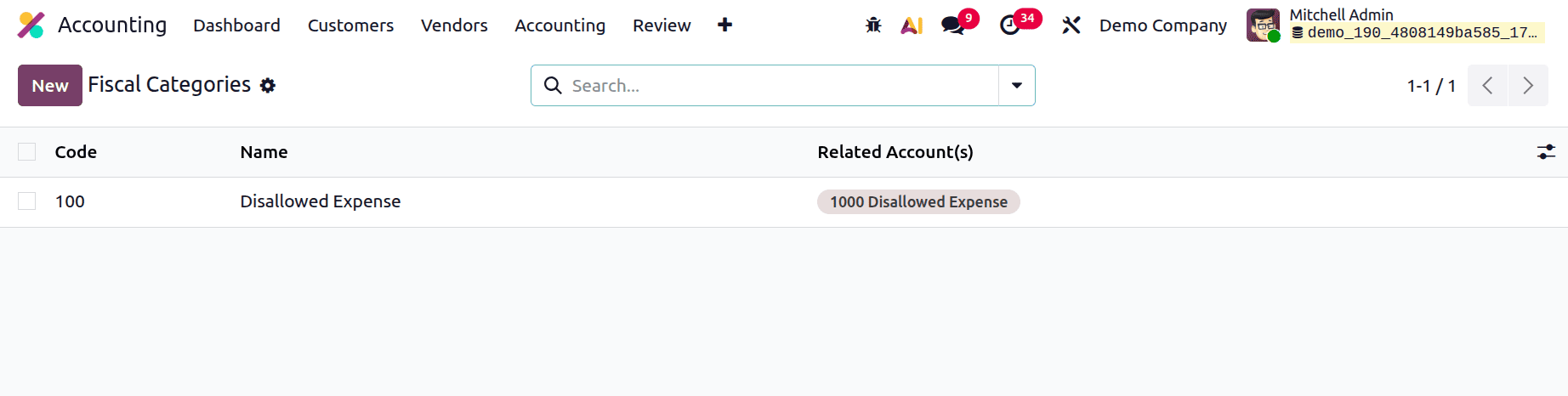1568x396 pixels.
Task: Launch the AI assistant icon
Action: coord(912,25)
